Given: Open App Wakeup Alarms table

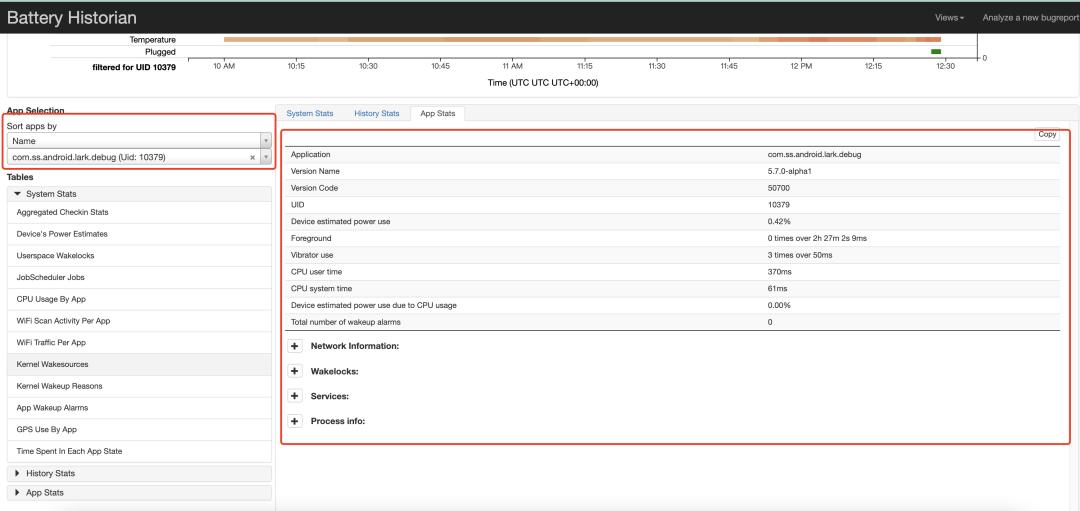Looking at the screenshot, I should [139, 408].
